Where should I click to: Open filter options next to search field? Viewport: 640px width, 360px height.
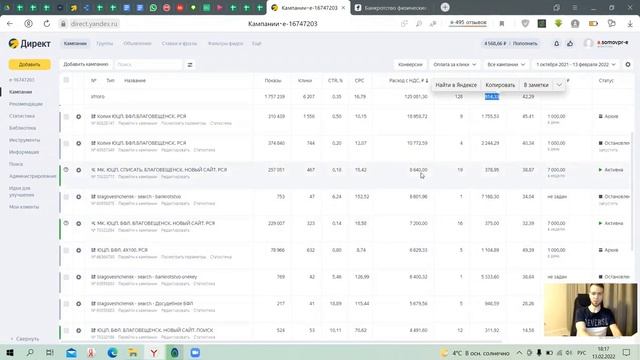click(190, 64)
